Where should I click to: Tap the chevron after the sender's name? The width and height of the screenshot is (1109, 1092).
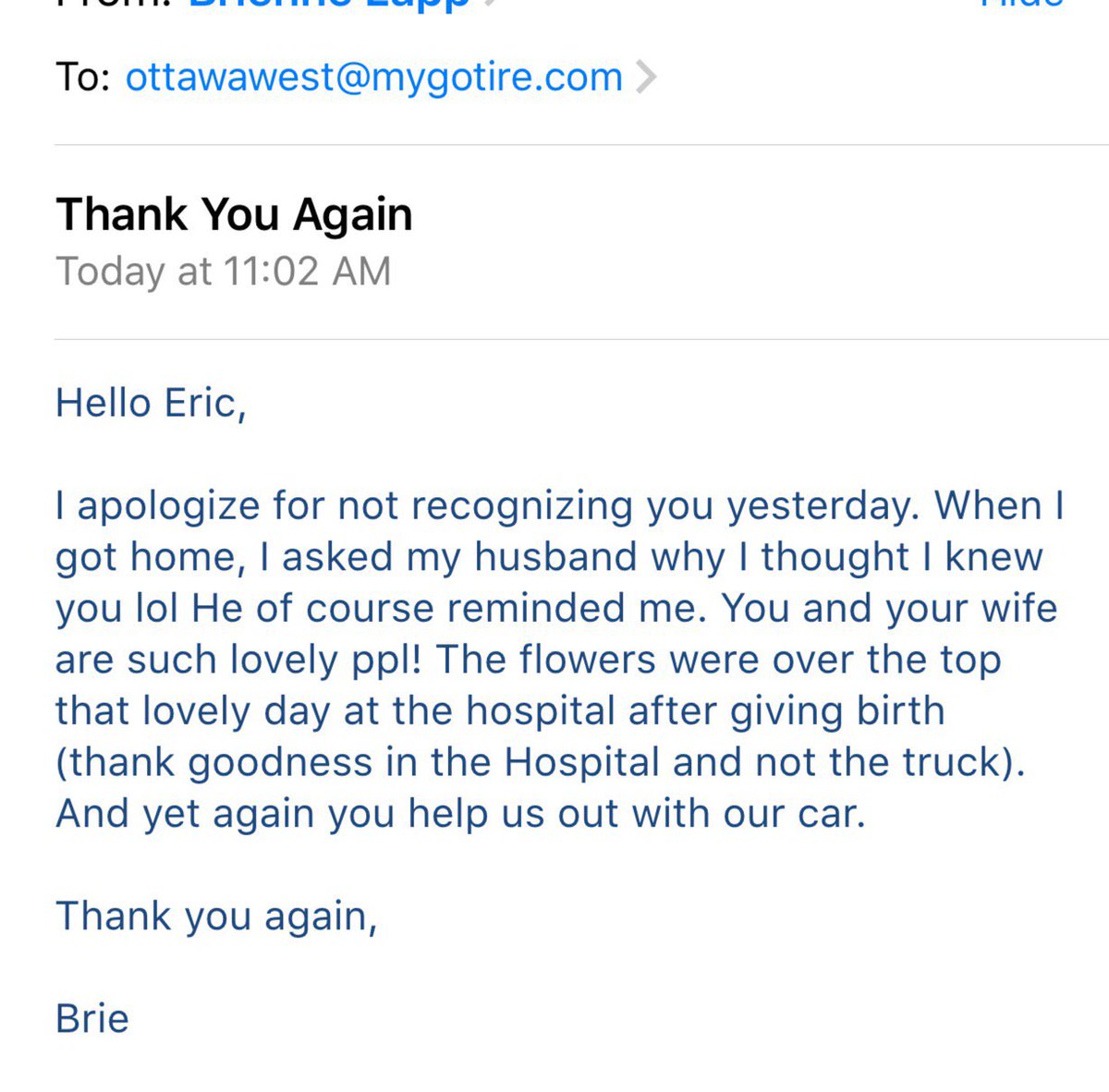[x=491, y=3]
